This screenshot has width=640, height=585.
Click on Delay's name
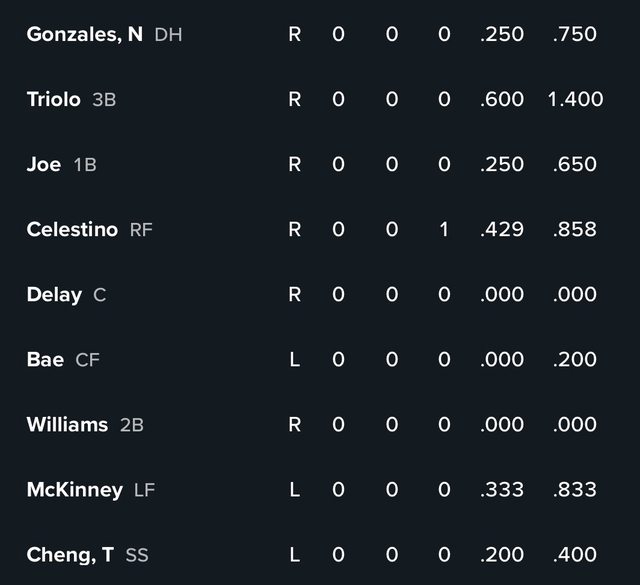[54, 295]
